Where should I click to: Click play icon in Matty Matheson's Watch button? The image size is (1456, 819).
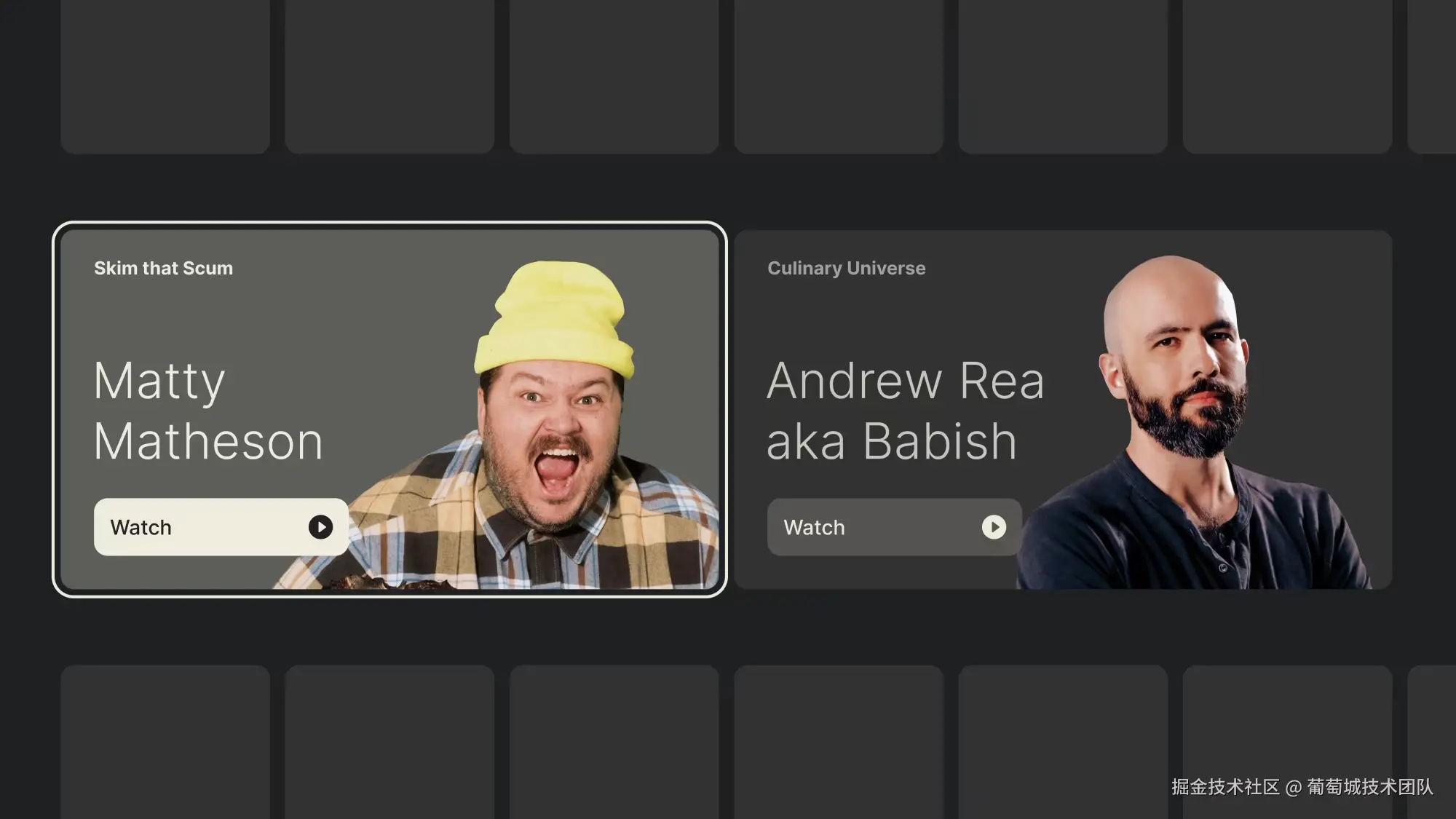(x=320, y=527)
